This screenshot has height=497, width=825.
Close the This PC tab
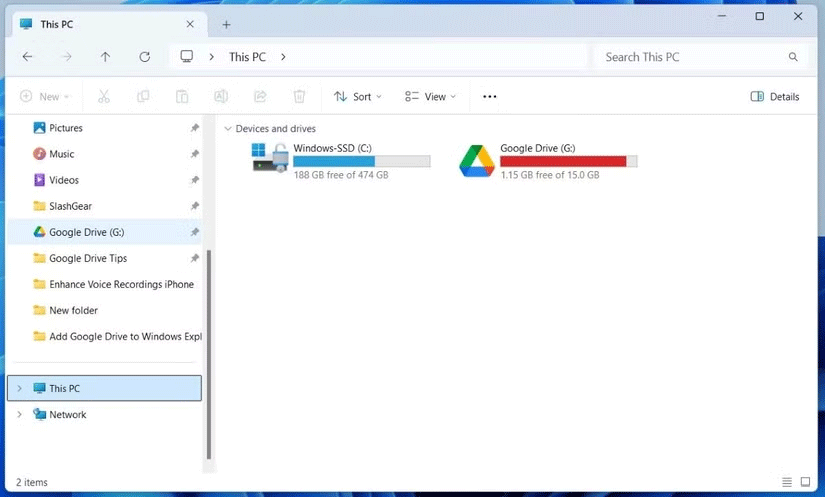[190, 24]
